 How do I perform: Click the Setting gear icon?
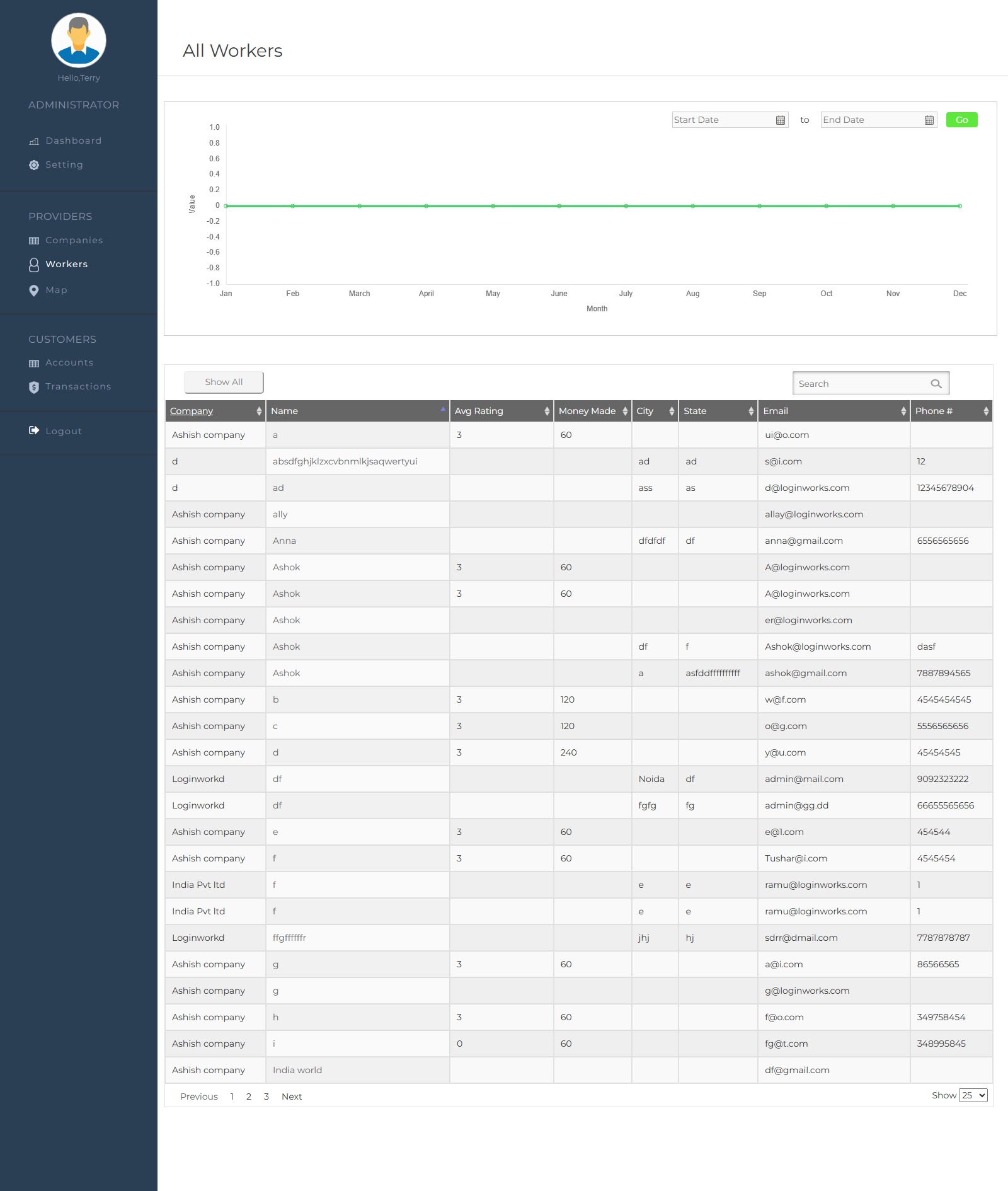[x=34, y=165]
